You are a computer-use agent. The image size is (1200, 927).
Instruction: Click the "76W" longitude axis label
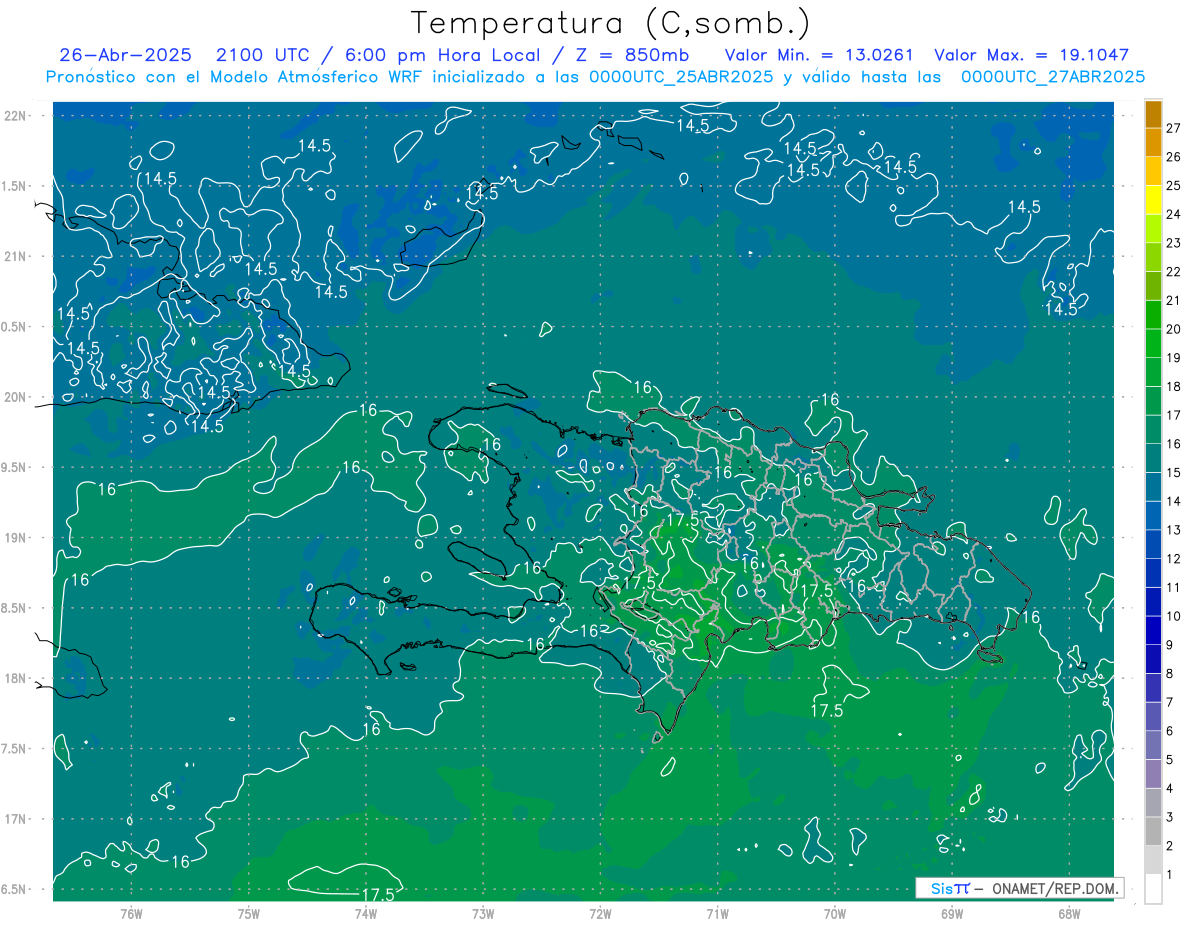tap(131, 913)
